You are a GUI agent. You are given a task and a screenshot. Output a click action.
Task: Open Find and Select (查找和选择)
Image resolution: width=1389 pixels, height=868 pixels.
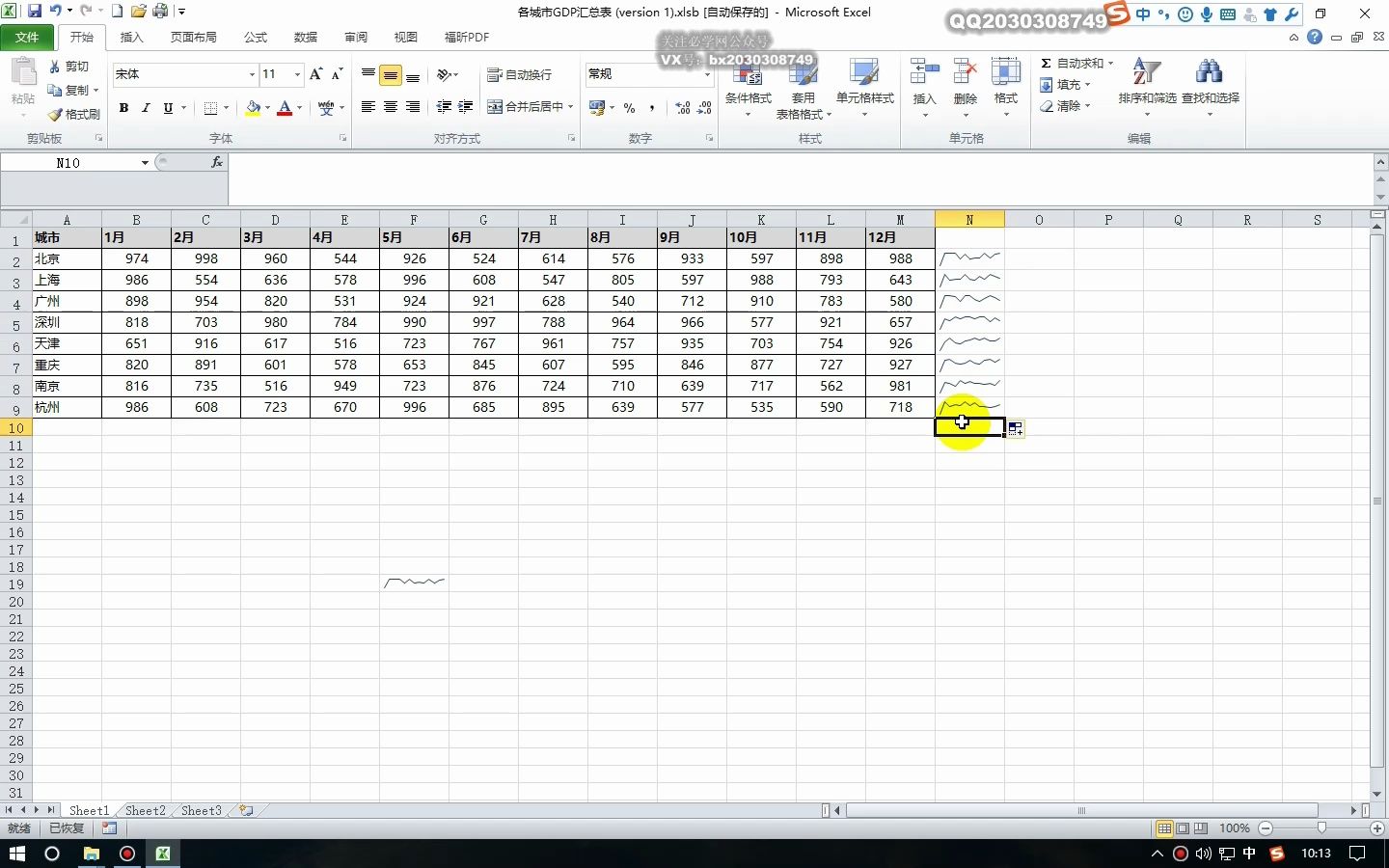point(1210,87)
